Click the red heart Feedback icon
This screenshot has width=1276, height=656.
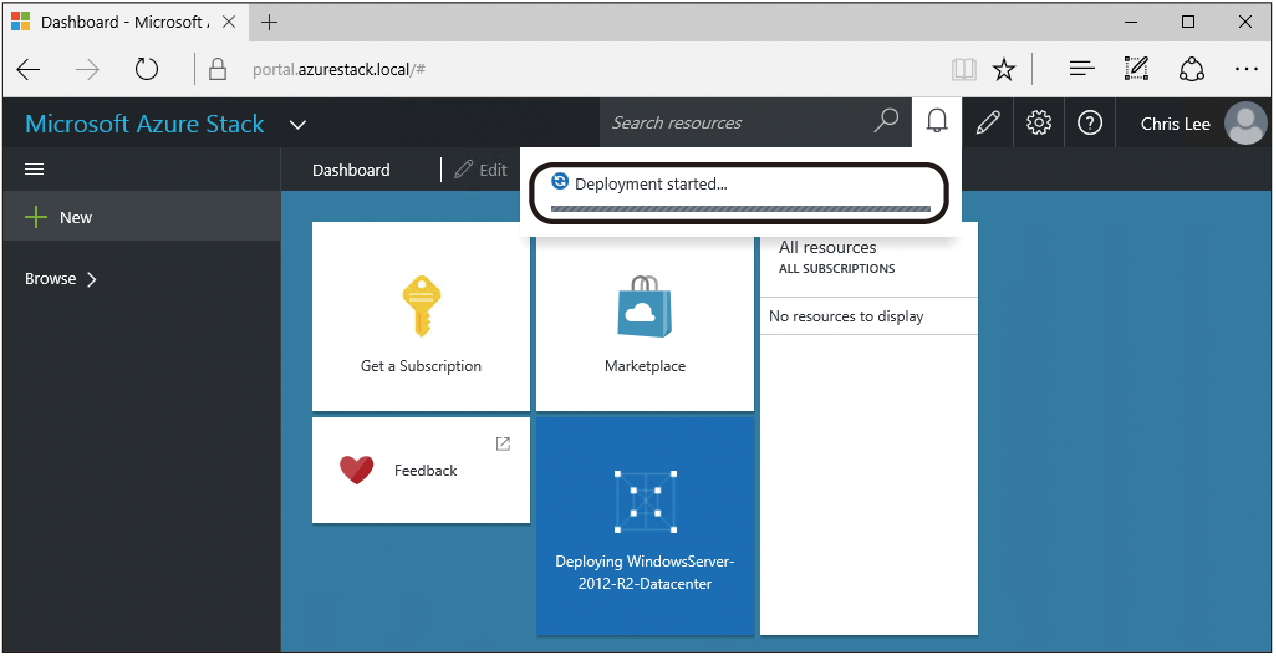click(356, 470)
